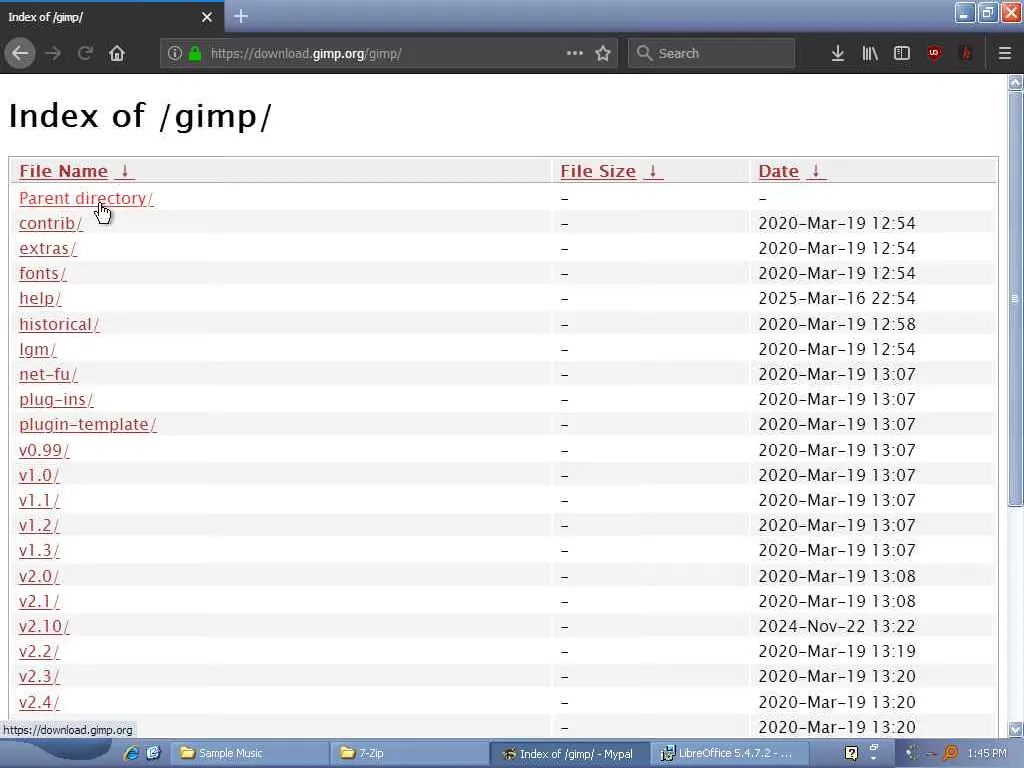This screenshot has height=768, width=1024.
Task: Open the downloads arrow icon
Action: tap(838, 54)
